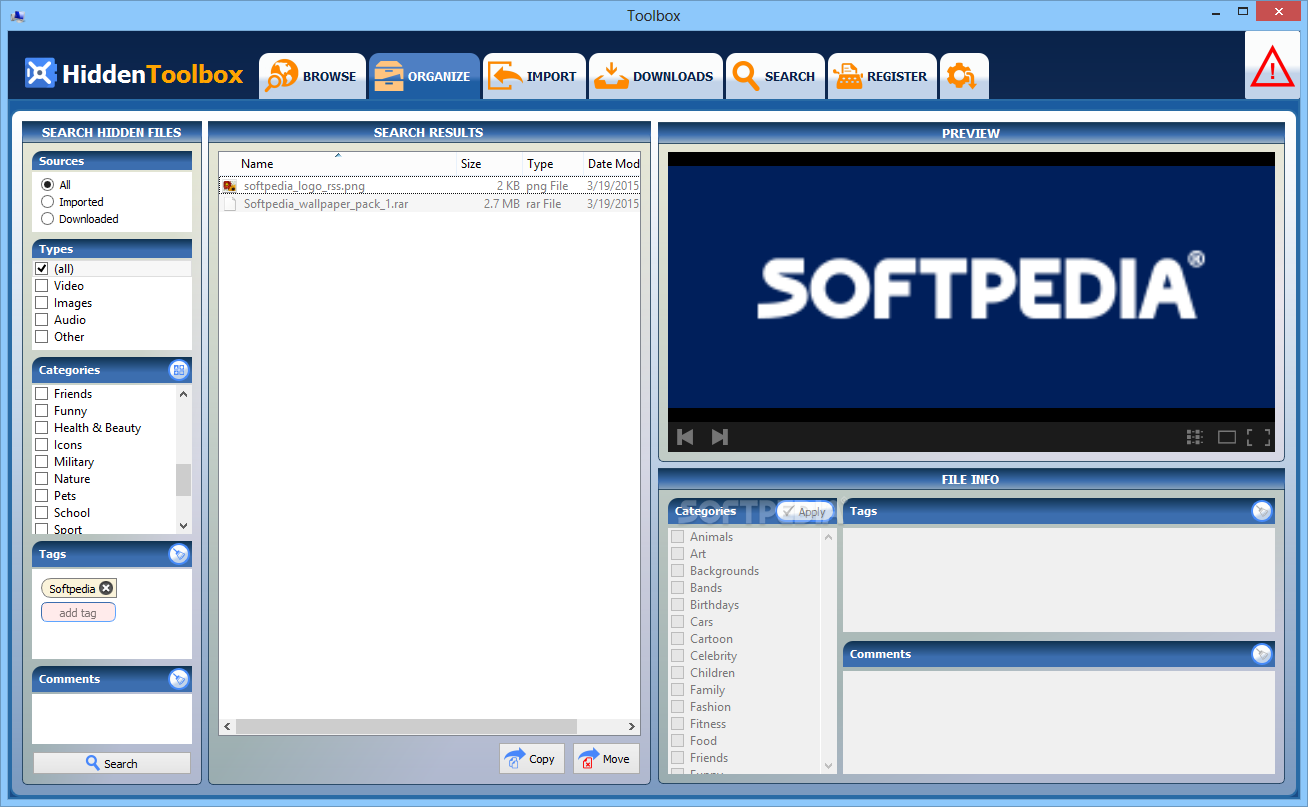Enable the Video type checkbox
This screenshot has width=1308, height=807.
coord(42,285)
